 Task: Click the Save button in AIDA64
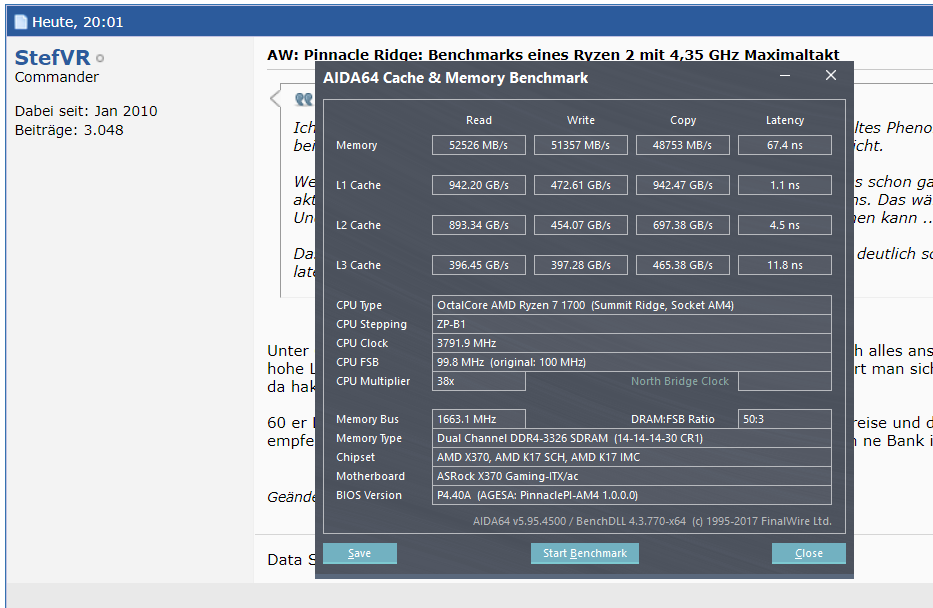(x=359, y=553)
